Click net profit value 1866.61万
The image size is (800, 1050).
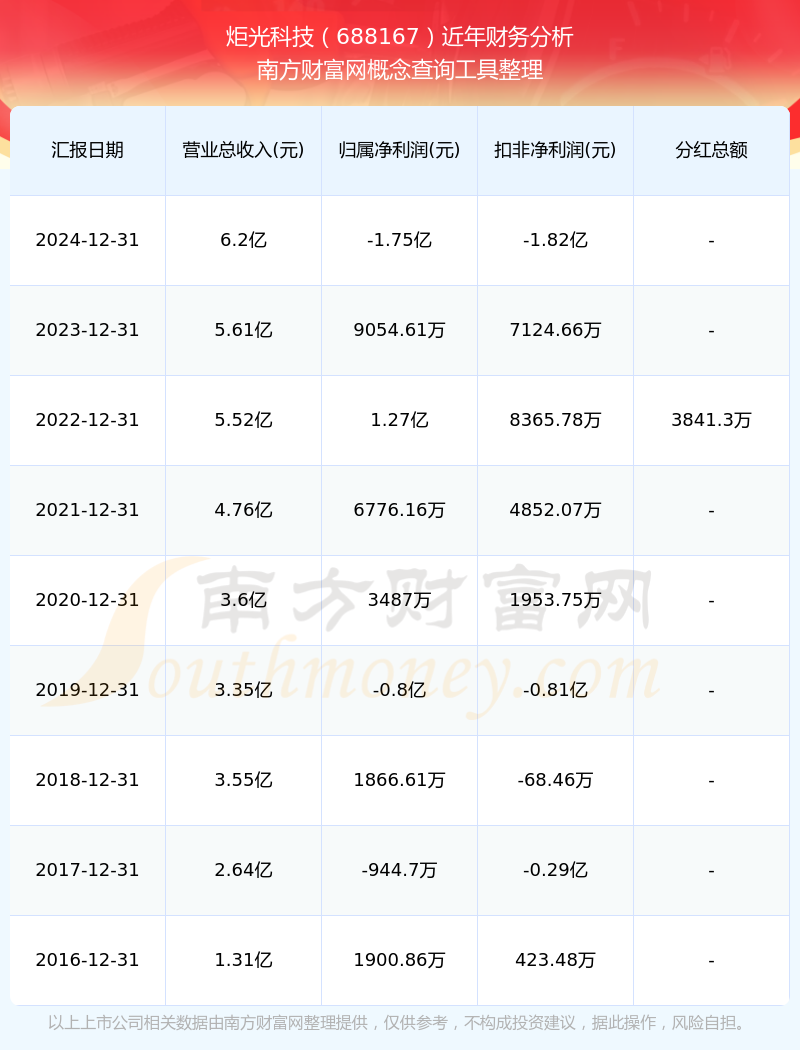[399, 780]
